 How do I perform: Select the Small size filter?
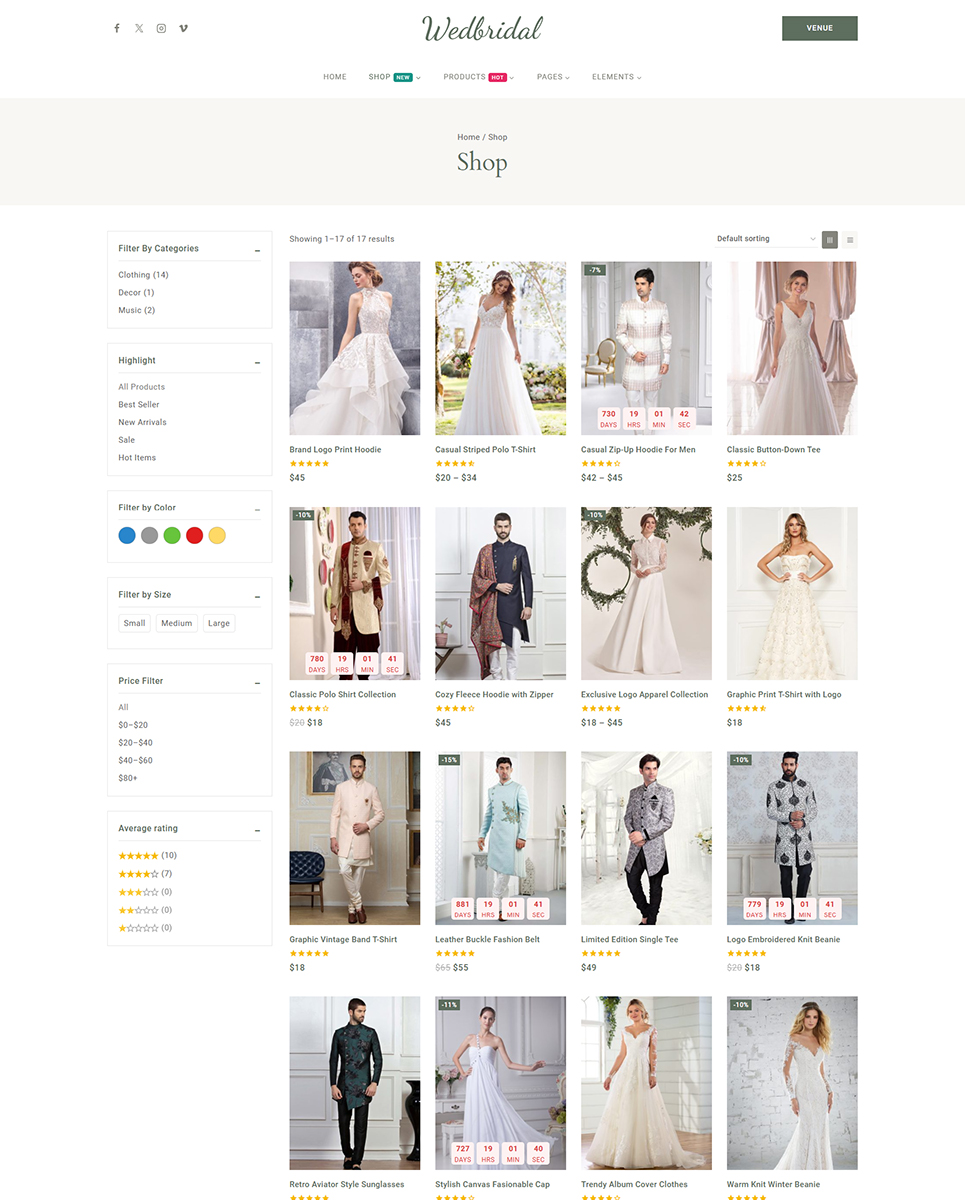(x=134, y=623)
